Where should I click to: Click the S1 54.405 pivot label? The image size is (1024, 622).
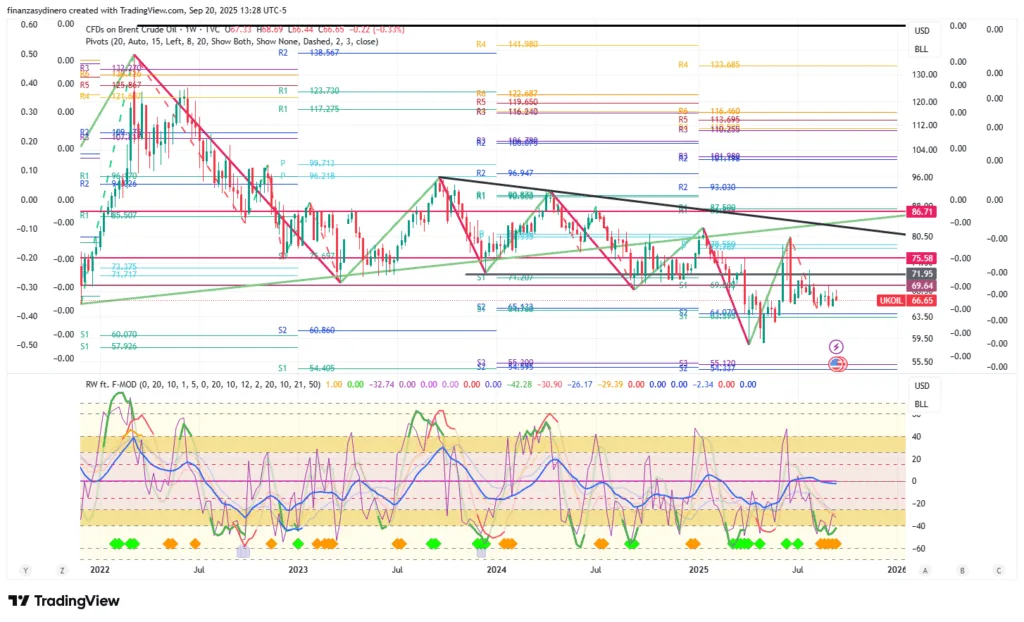pos(306,368)
